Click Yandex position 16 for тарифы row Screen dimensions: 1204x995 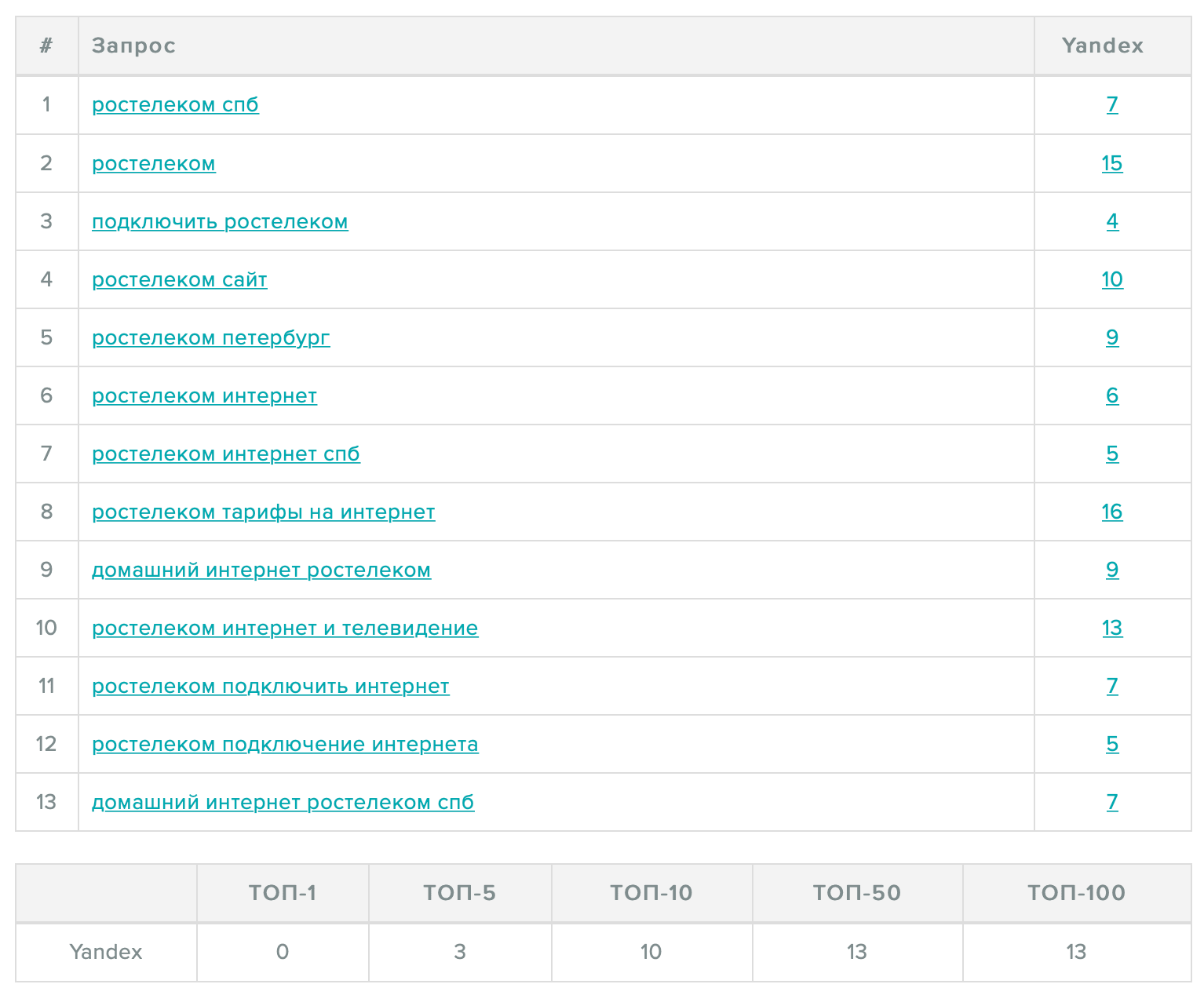[x=1112, y=512]
